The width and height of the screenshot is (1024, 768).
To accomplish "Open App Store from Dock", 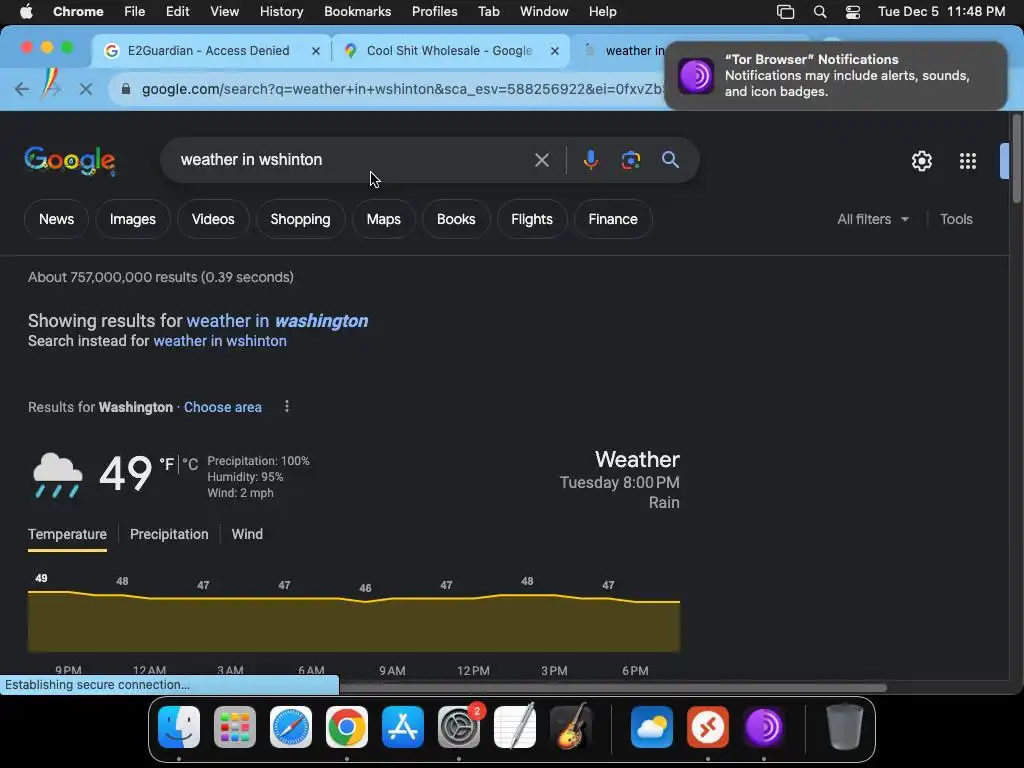I will [x=403, y=726].
